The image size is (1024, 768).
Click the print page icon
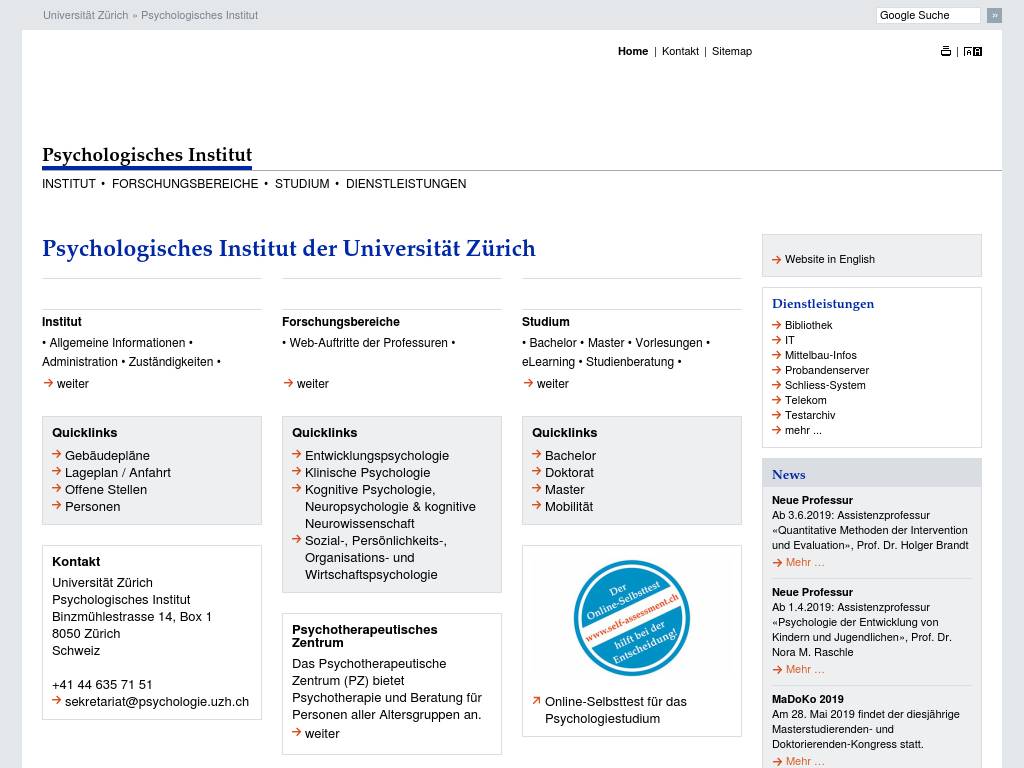[946, 51]
